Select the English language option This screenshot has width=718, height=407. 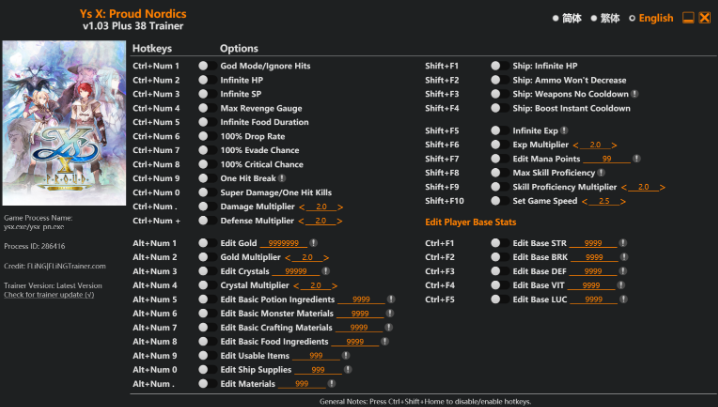[x=651, y=18]
